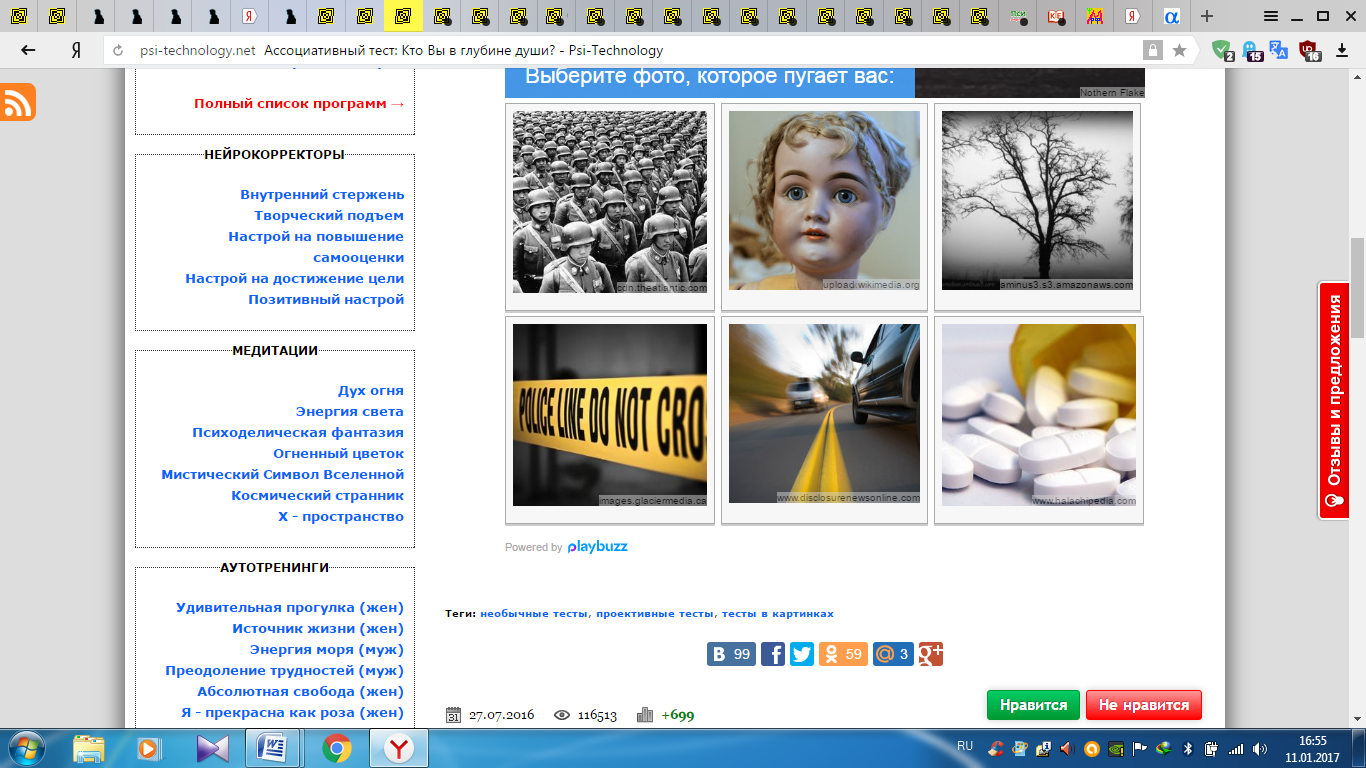1366x768 pixels.
Task: Go back with the browser back arrow
Action: pyautogui.click(x=28, y=50)
